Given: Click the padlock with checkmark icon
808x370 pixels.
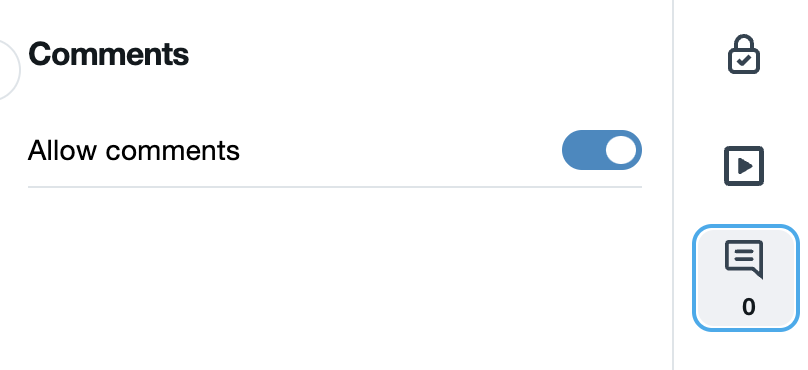Looking at the screenshot, I should pyautogui.click(x=744, y=55).
